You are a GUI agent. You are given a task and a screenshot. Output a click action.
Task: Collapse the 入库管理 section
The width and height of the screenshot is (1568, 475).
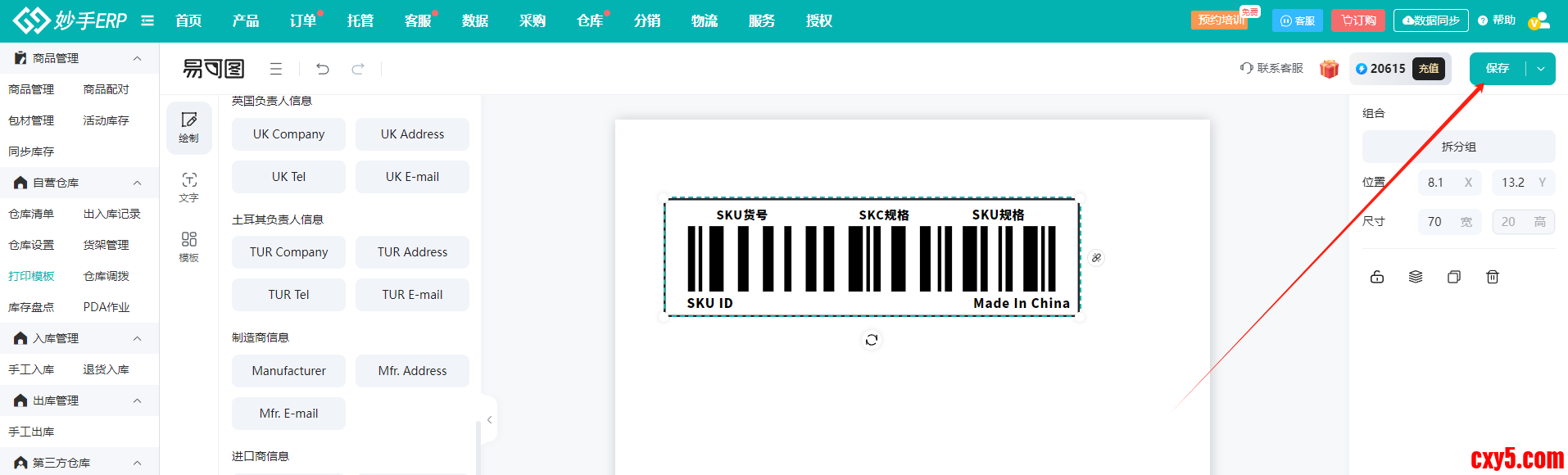pos(137,338)
